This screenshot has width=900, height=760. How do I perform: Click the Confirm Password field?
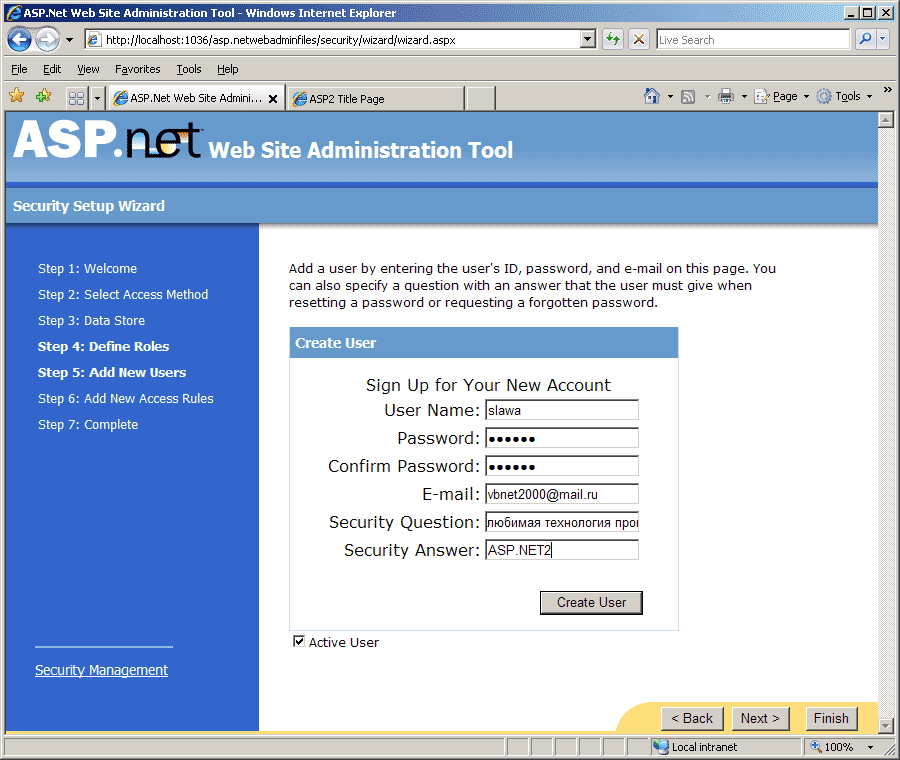pyautogui.click(x=562, y=466)
